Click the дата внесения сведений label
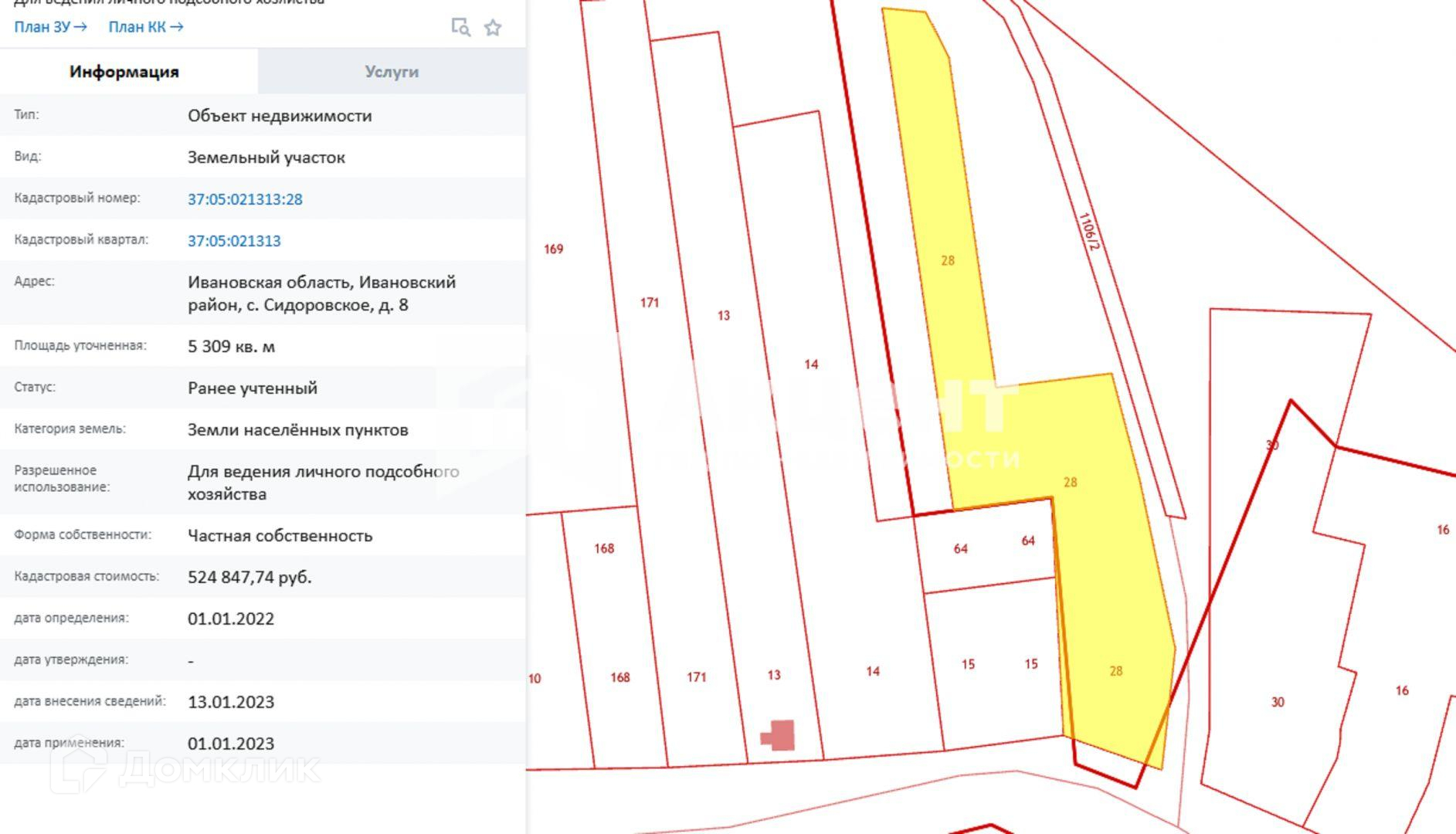The width and height of the screenshot is (1456, 834). click(x=90, y=702)
